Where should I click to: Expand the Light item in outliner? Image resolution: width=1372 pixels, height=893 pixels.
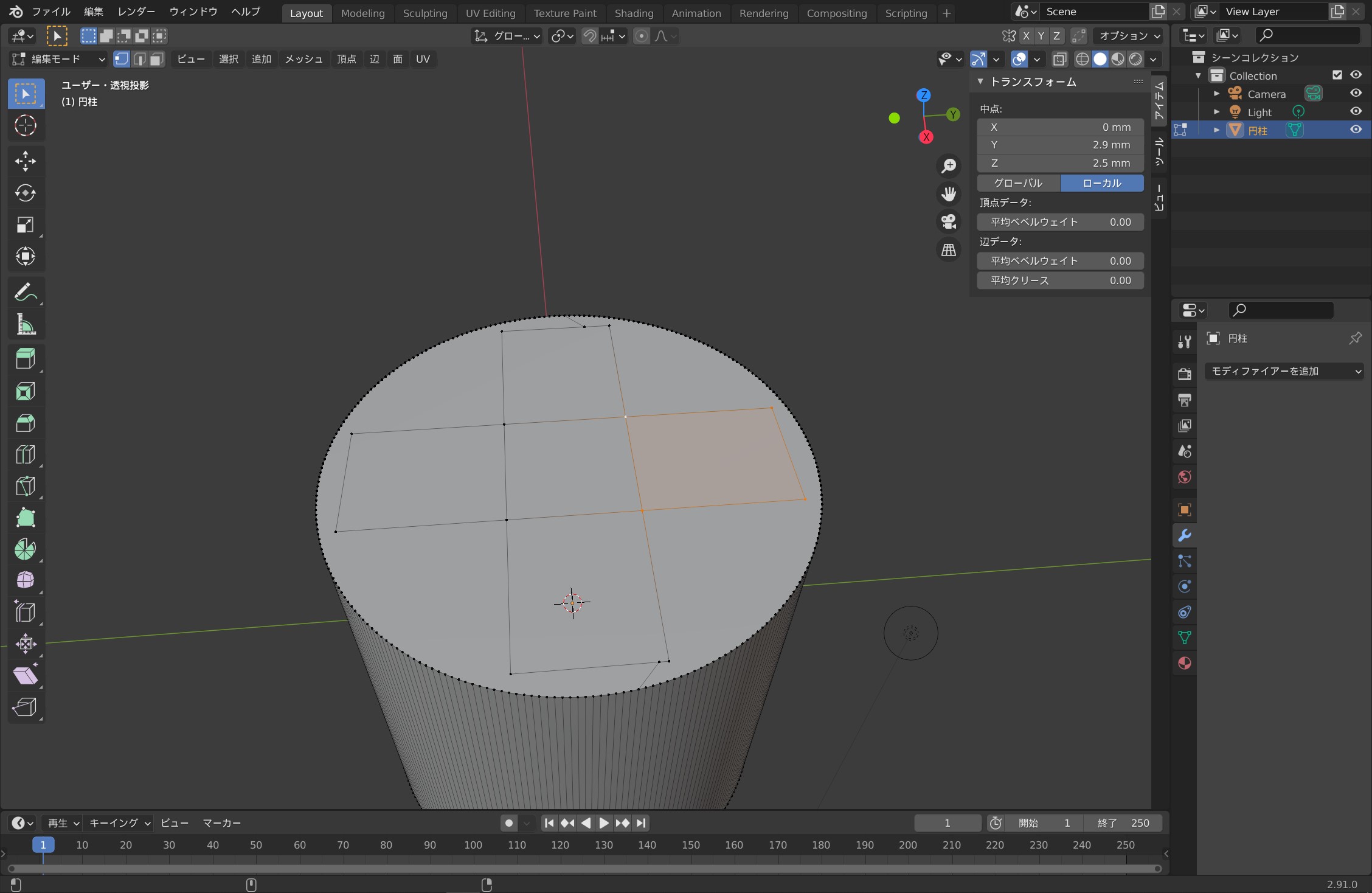click(1216, 112)
